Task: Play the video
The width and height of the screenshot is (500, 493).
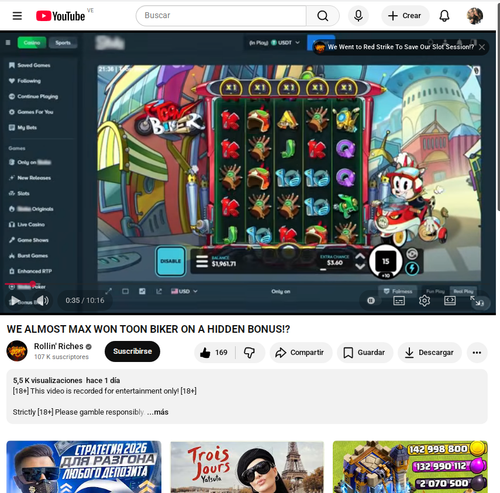Action: coord(14,301)
